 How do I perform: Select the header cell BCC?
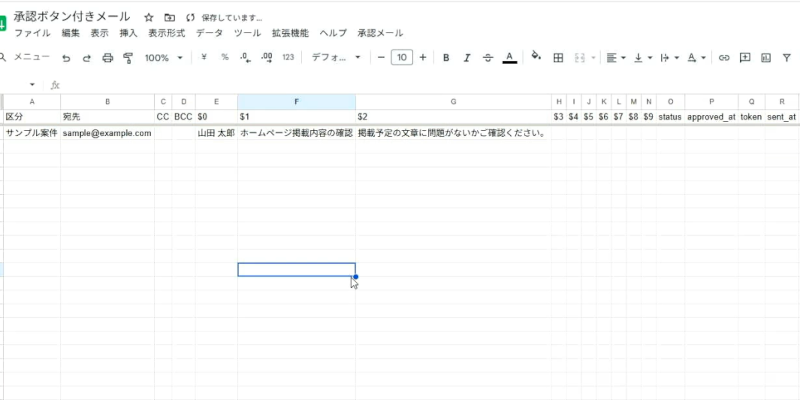pos(184,117)
